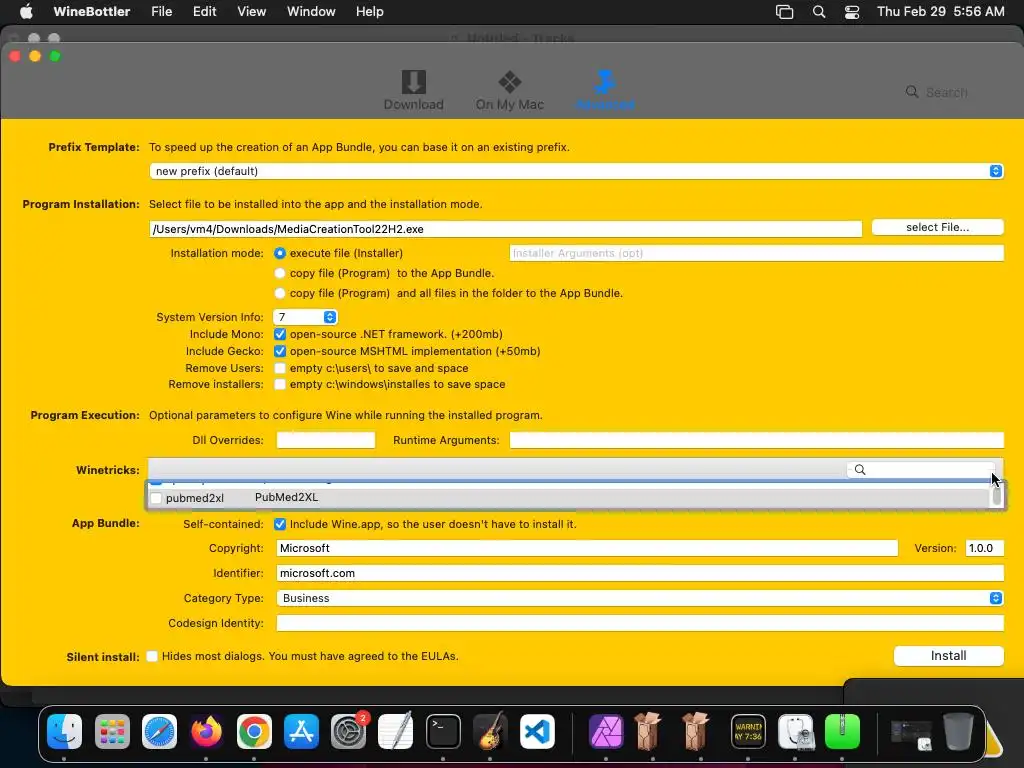Check the pubmed2xl winetricks entry
This screenshot has width=1024, height=768.
155,498
